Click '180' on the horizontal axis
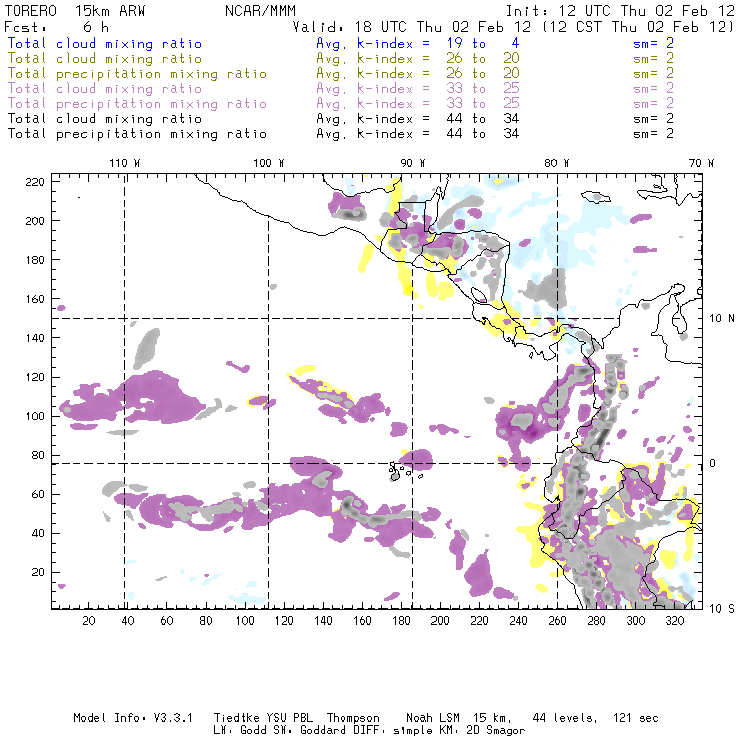This screenshot has width=740, height=740. (401, 621)
